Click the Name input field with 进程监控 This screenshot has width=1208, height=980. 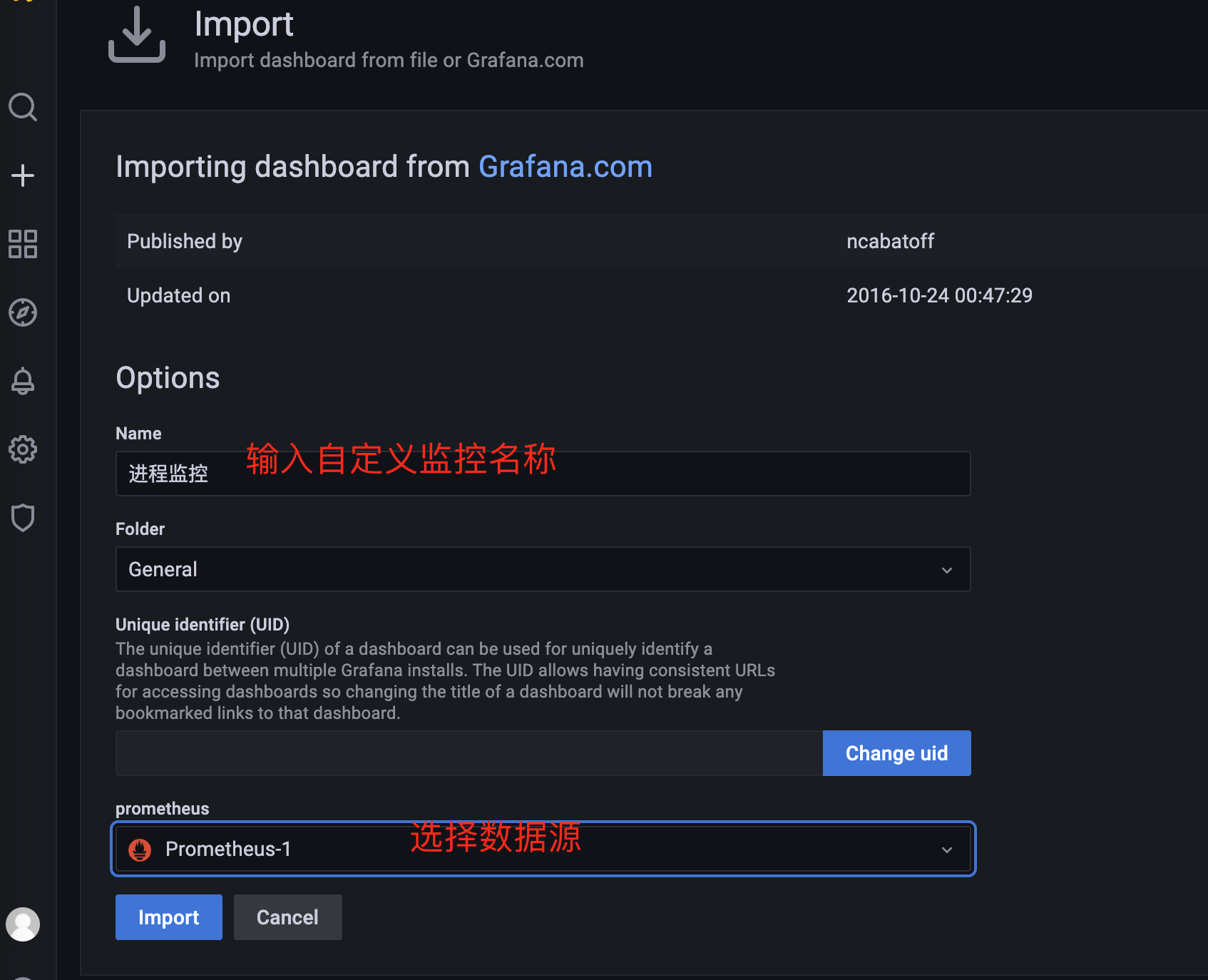[543, 474]
